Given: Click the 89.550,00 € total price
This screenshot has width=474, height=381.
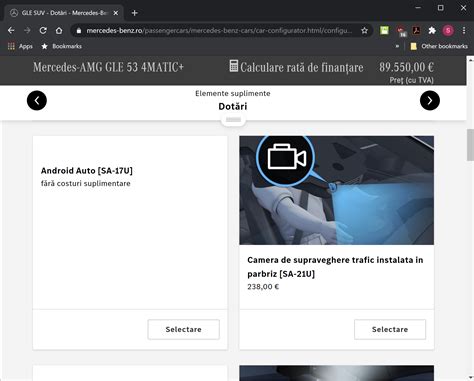Looking at the screenshot, I should coord(406,67).
